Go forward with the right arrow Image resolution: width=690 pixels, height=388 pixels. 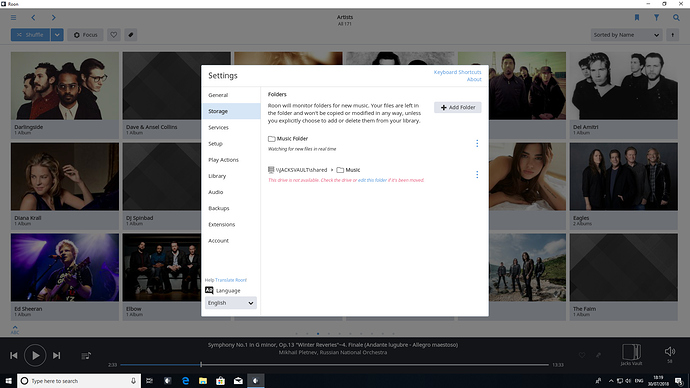point(53,18)
